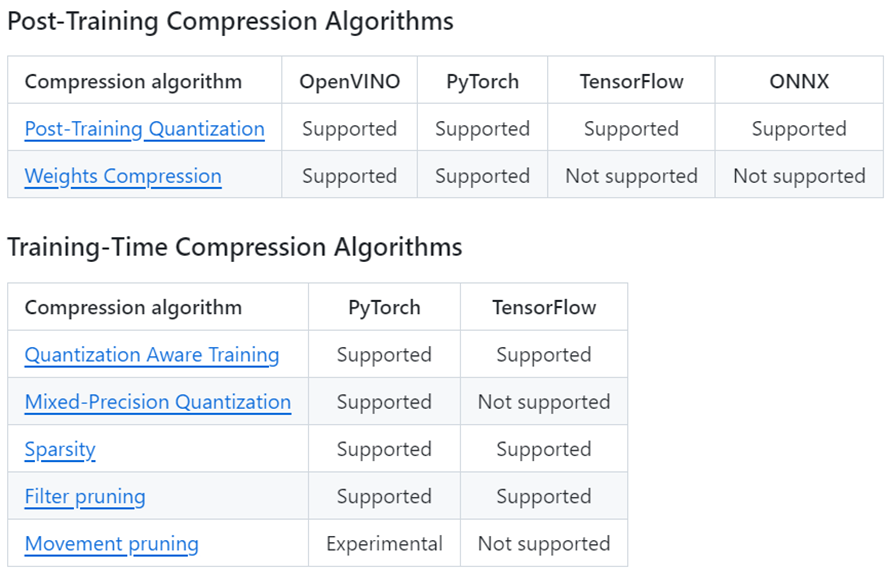This screenshot has width=887, height=571.
Task: Open the Filter pruning link
Action: tap(85, 496)
